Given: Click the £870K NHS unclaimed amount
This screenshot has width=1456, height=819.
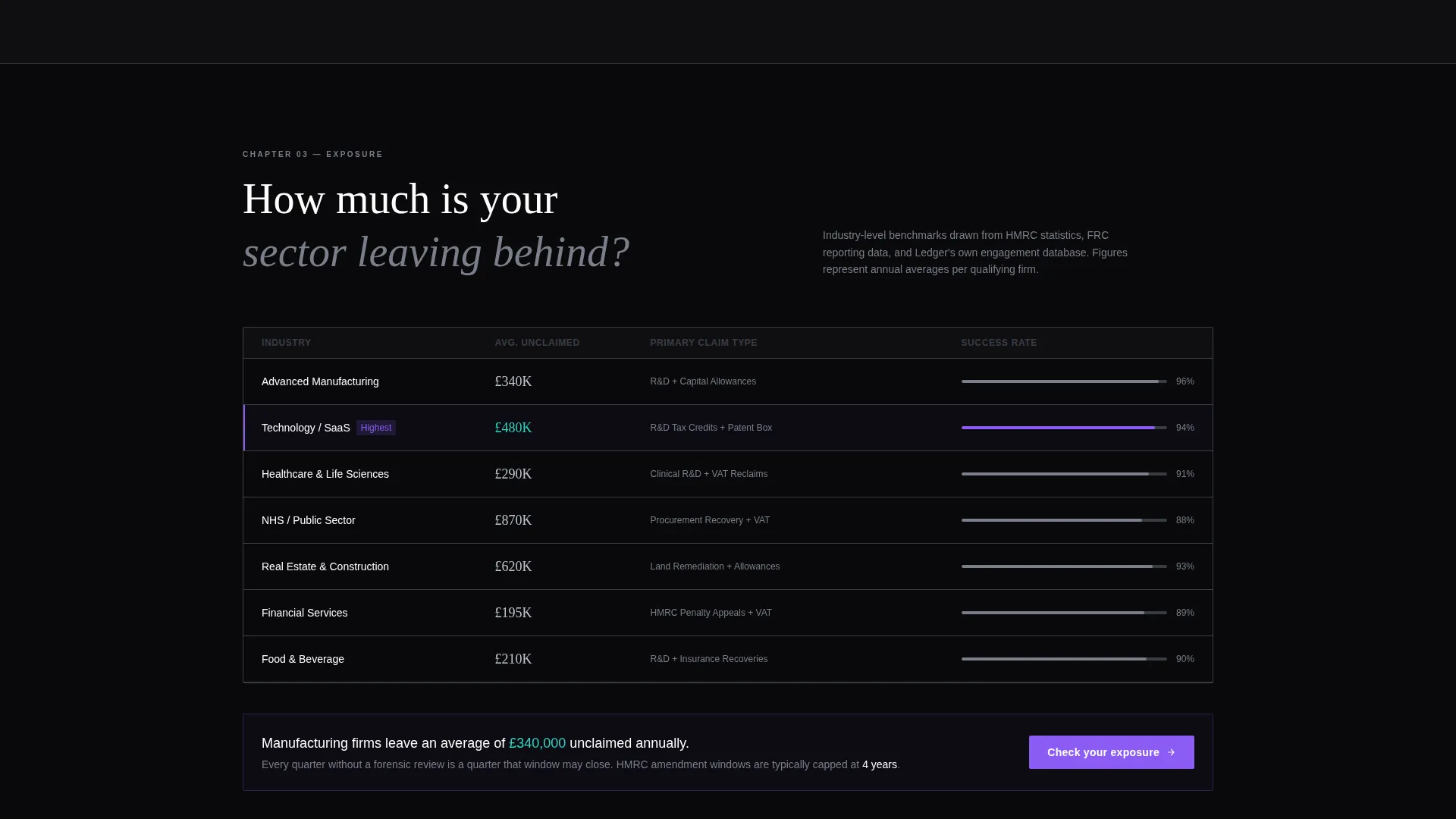Looking at the screenshot, I should [513, 520].
